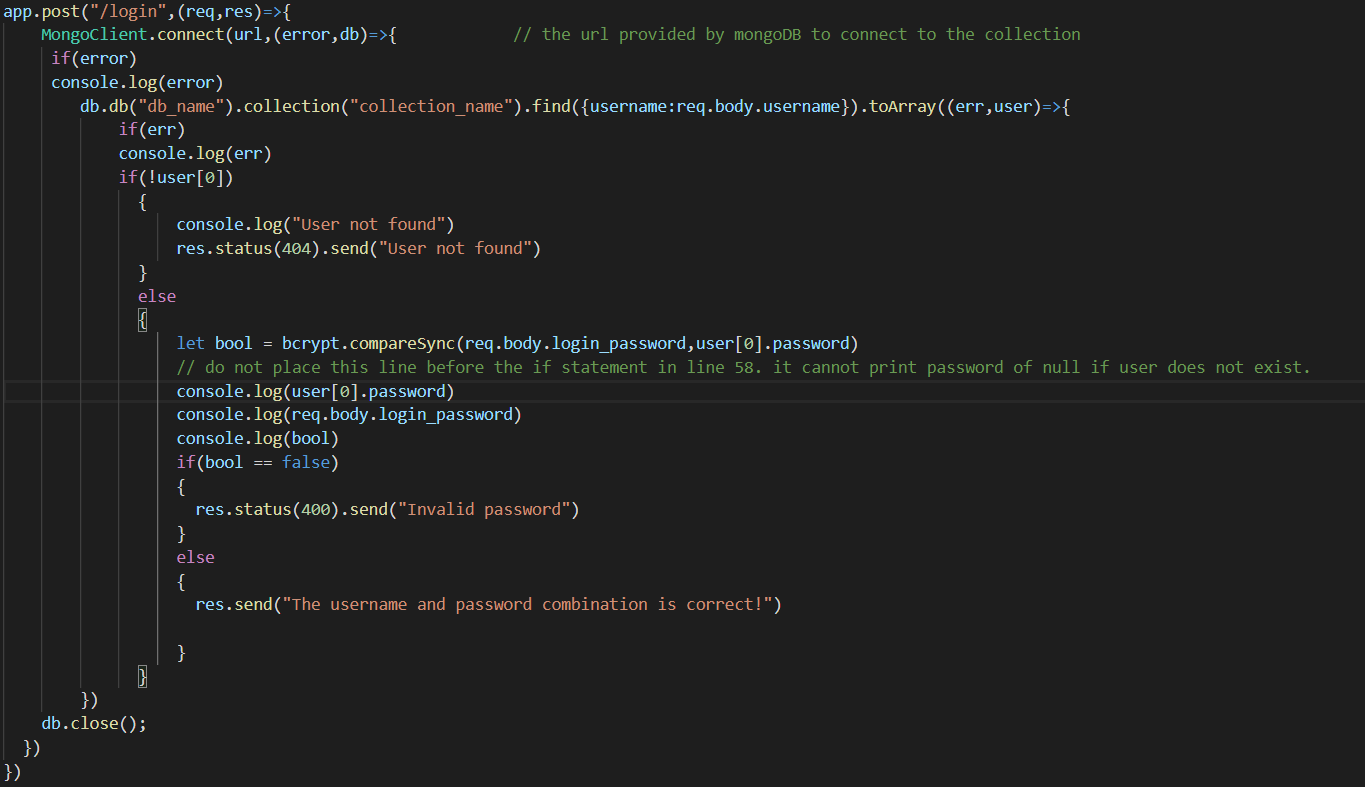Click the if(error) line

[94, 58]
